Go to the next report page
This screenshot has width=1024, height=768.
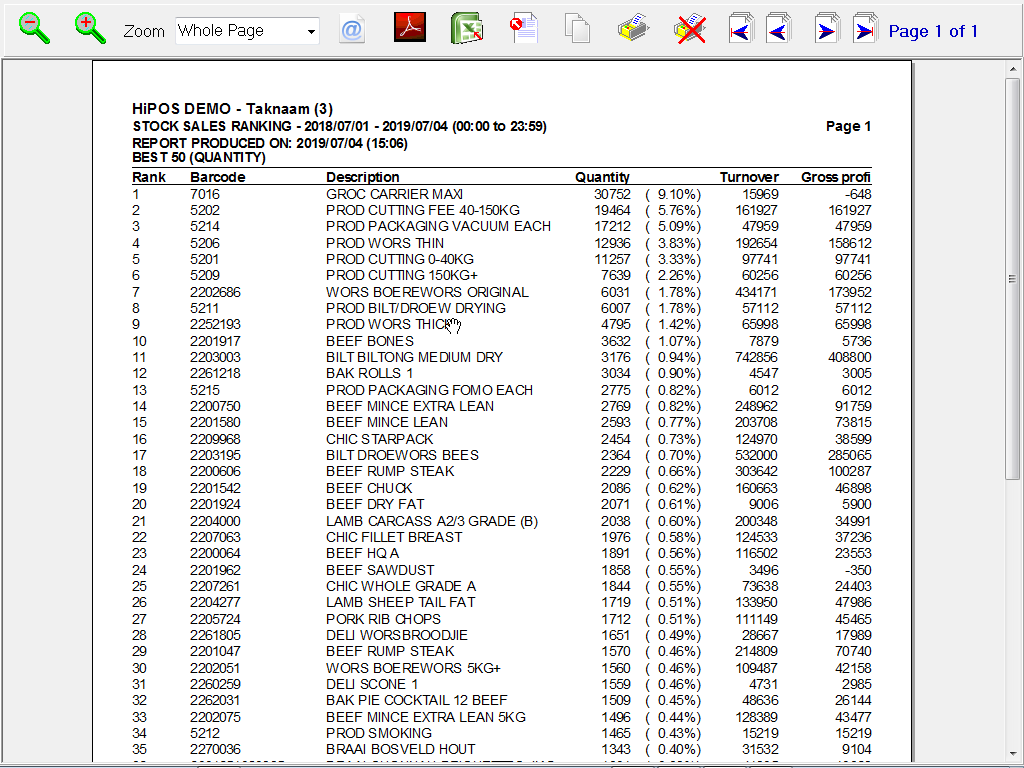(827, 29)
